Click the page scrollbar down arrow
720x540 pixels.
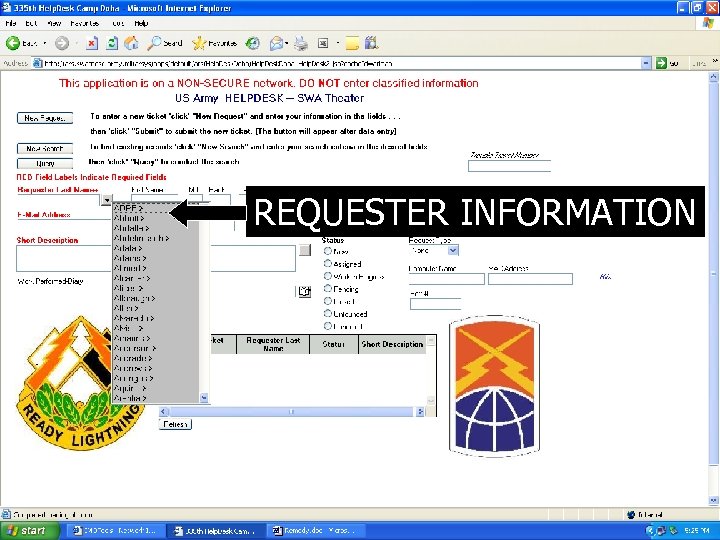713,500
